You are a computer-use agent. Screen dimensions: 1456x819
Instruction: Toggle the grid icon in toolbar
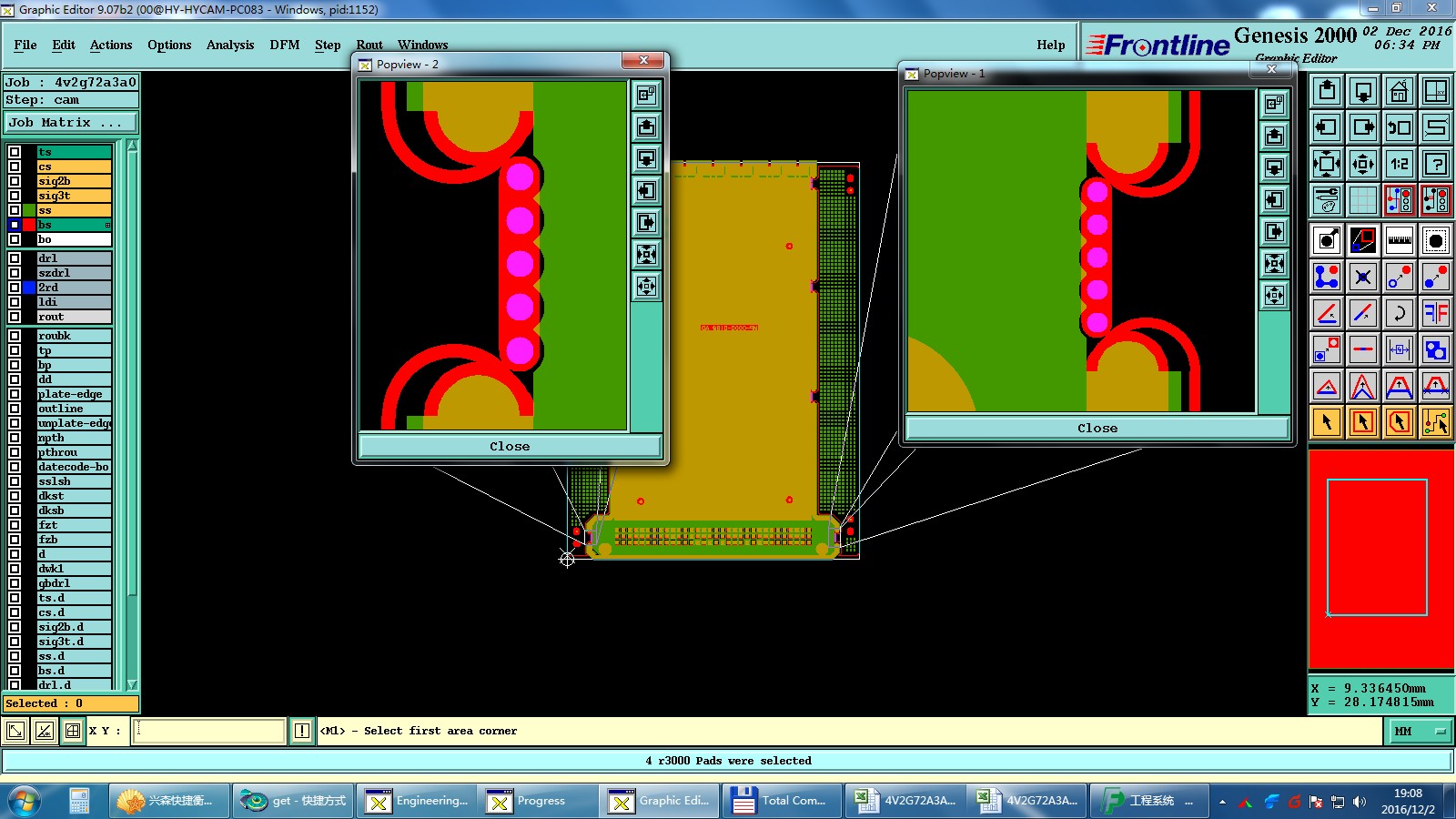click(x=1363, y=200)
